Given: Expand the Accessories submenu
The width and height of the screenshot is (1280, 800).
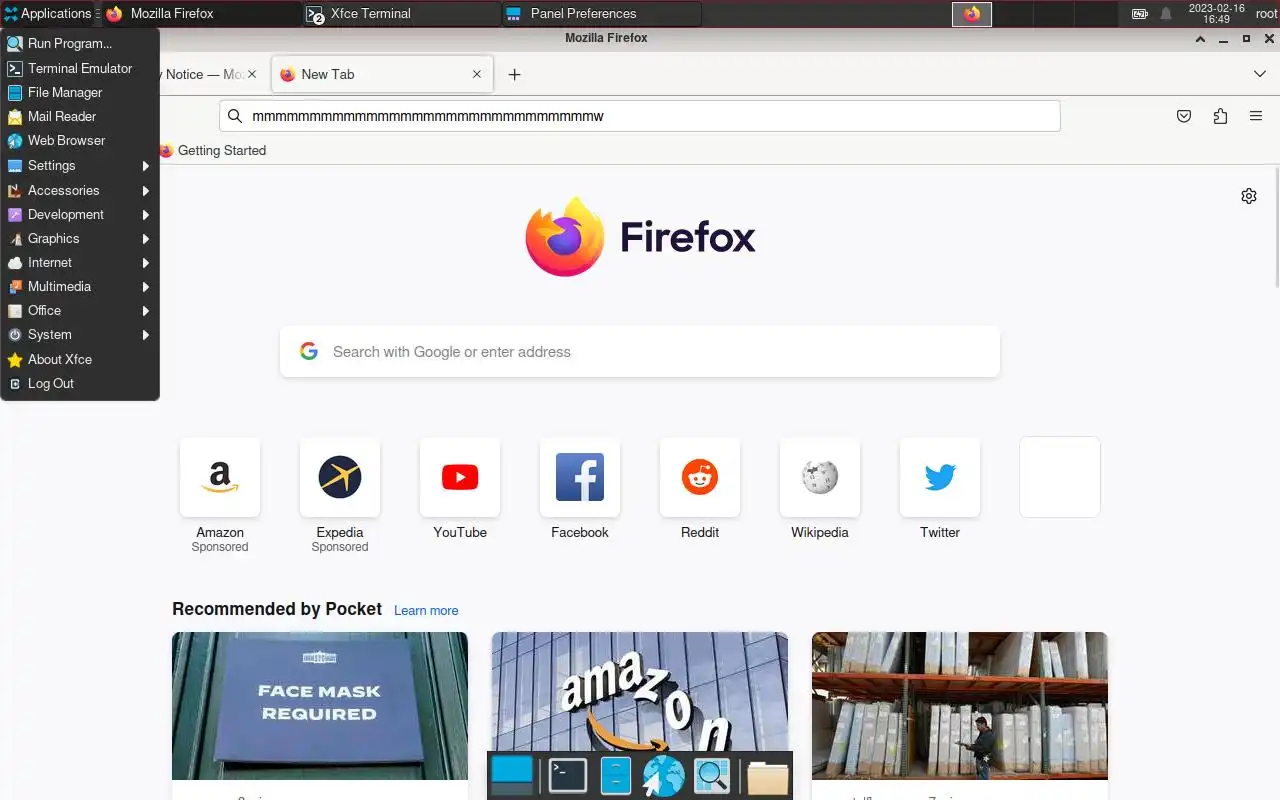Looking at the screenshot, I should 80,190.
